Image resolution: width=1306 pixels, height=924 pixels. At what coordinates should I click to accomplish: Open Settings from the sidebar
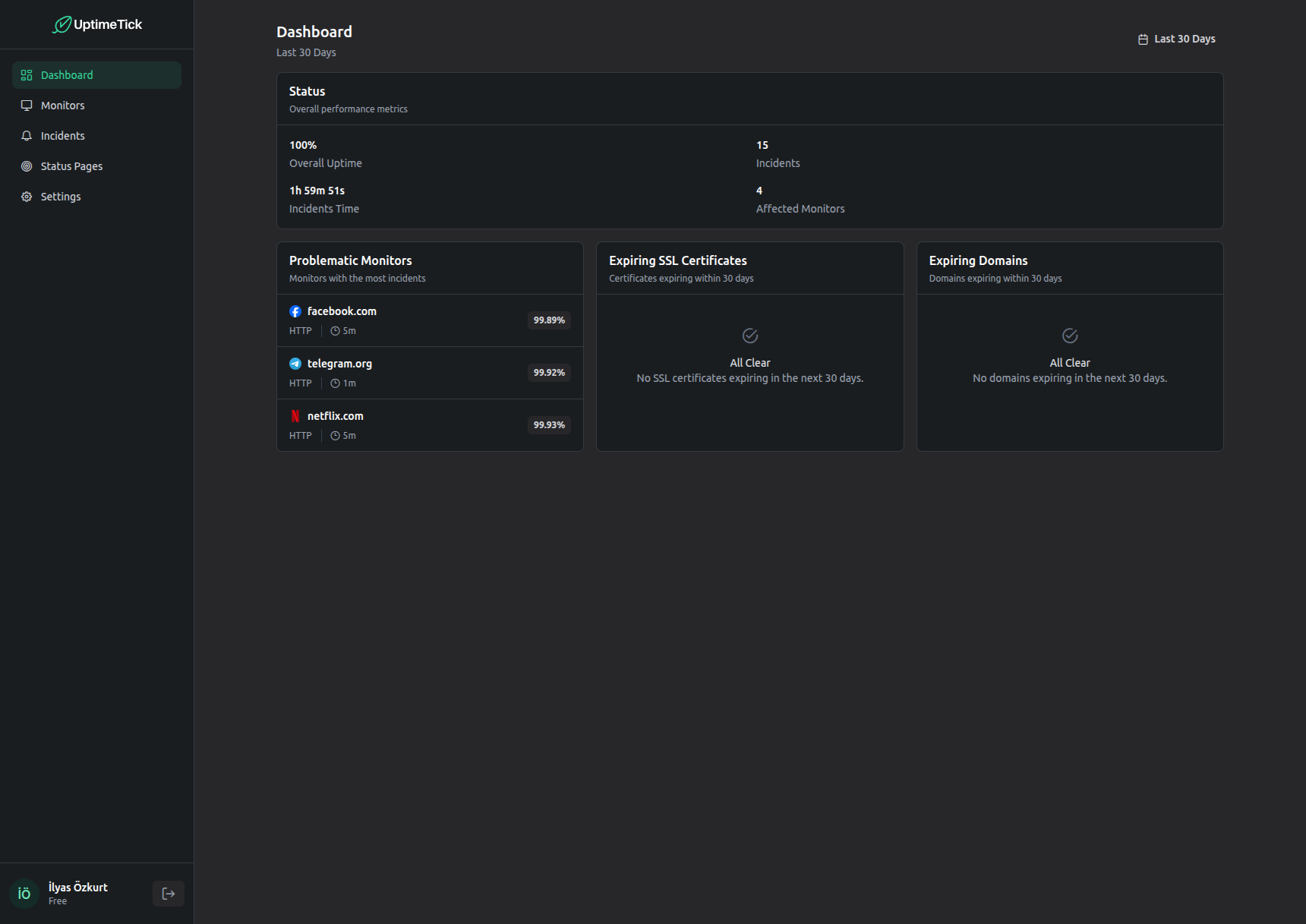pyautogui.click(x=96, y=197)
